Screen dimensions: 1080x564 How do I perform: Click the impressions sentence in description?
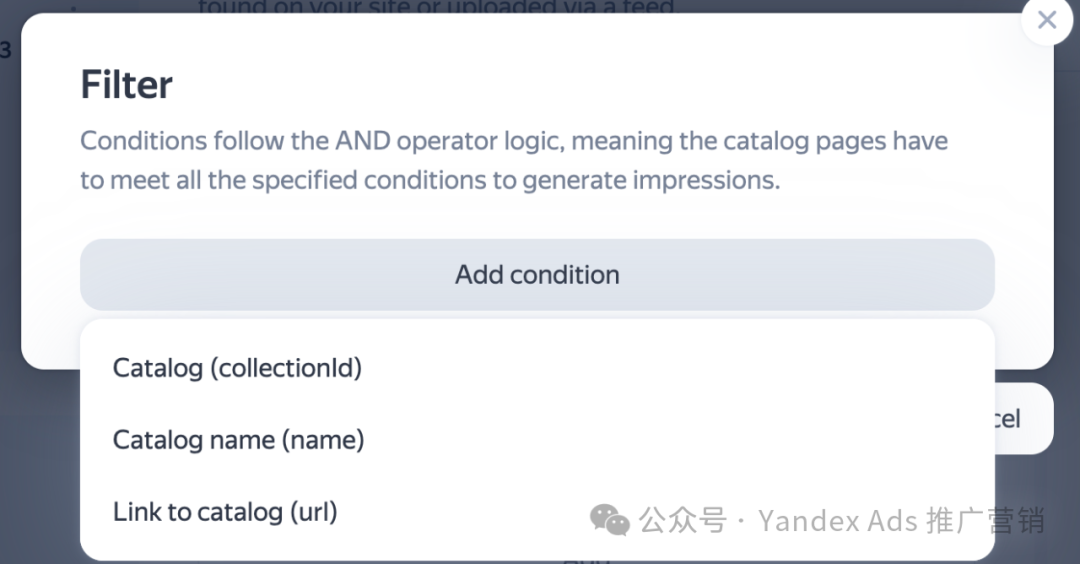point(430,180)
